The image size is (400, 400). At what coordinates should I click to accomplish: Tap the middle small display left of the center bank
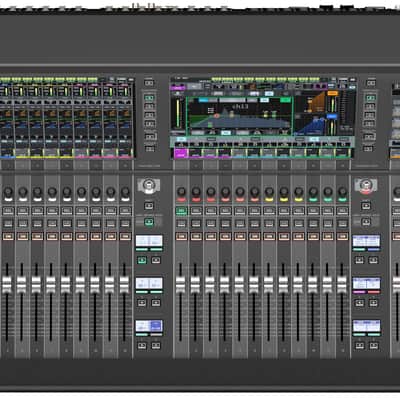point(149,283)
